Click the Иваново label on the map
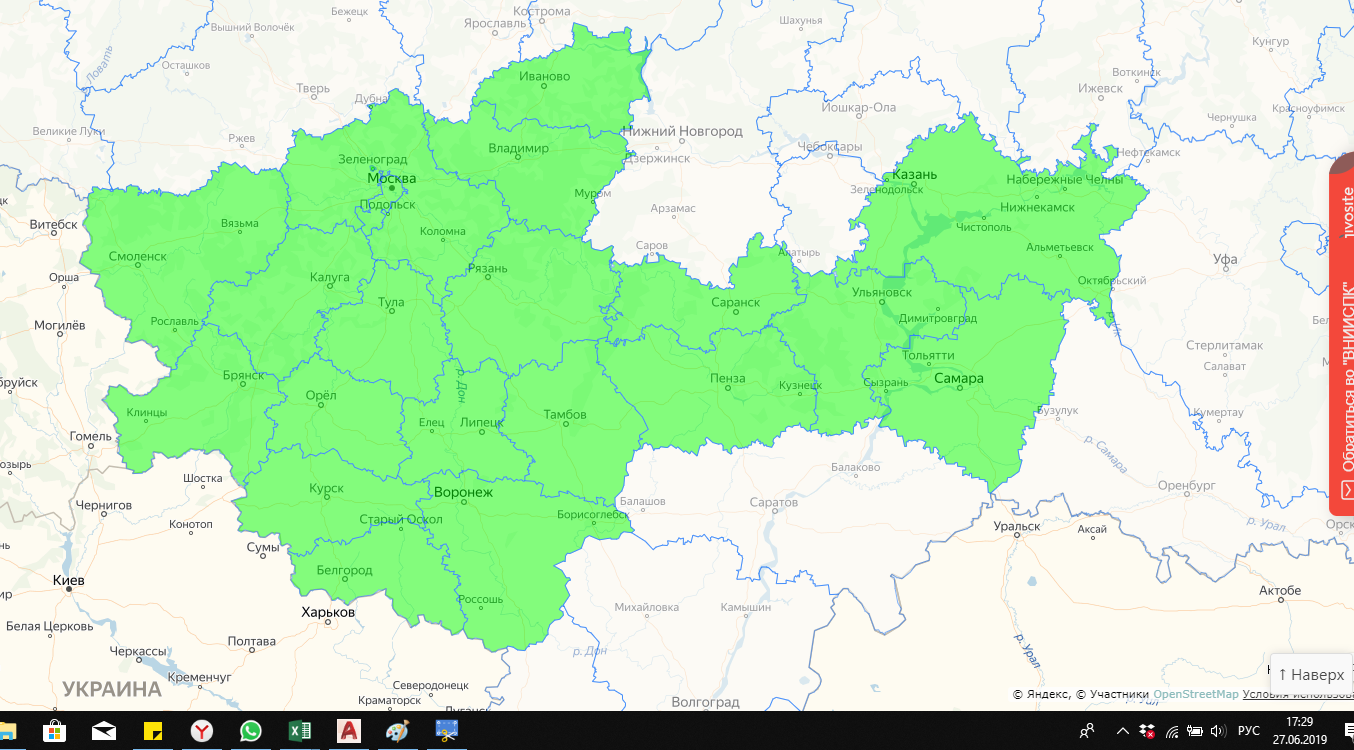Image resolution: width=1354 pixels, height=750 pixels. [x=545, y=76]
